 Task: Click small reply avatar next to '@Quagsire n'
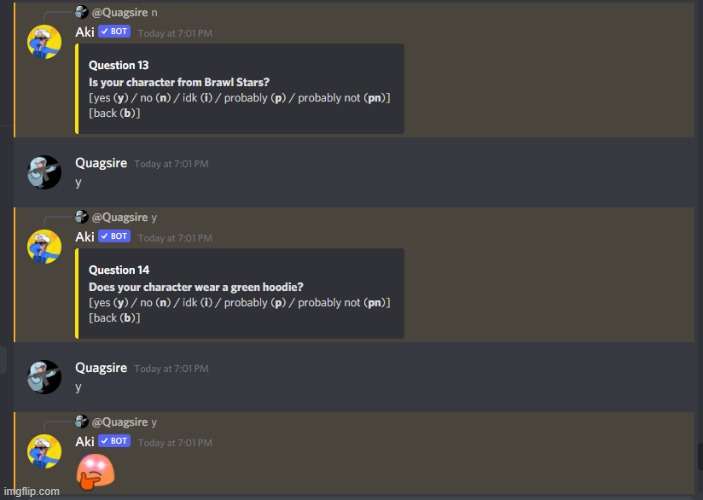[82, 12]
